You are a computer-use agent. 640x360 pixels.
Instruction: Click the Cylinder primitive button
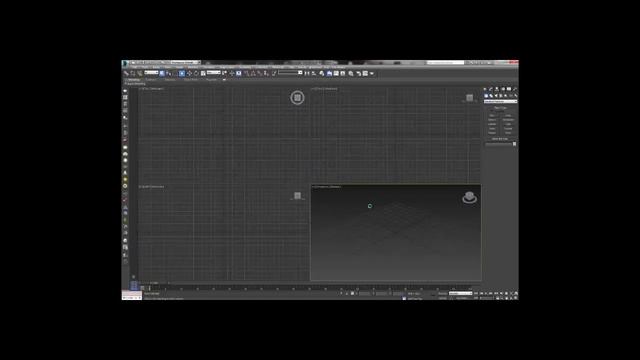pos(492,124)
